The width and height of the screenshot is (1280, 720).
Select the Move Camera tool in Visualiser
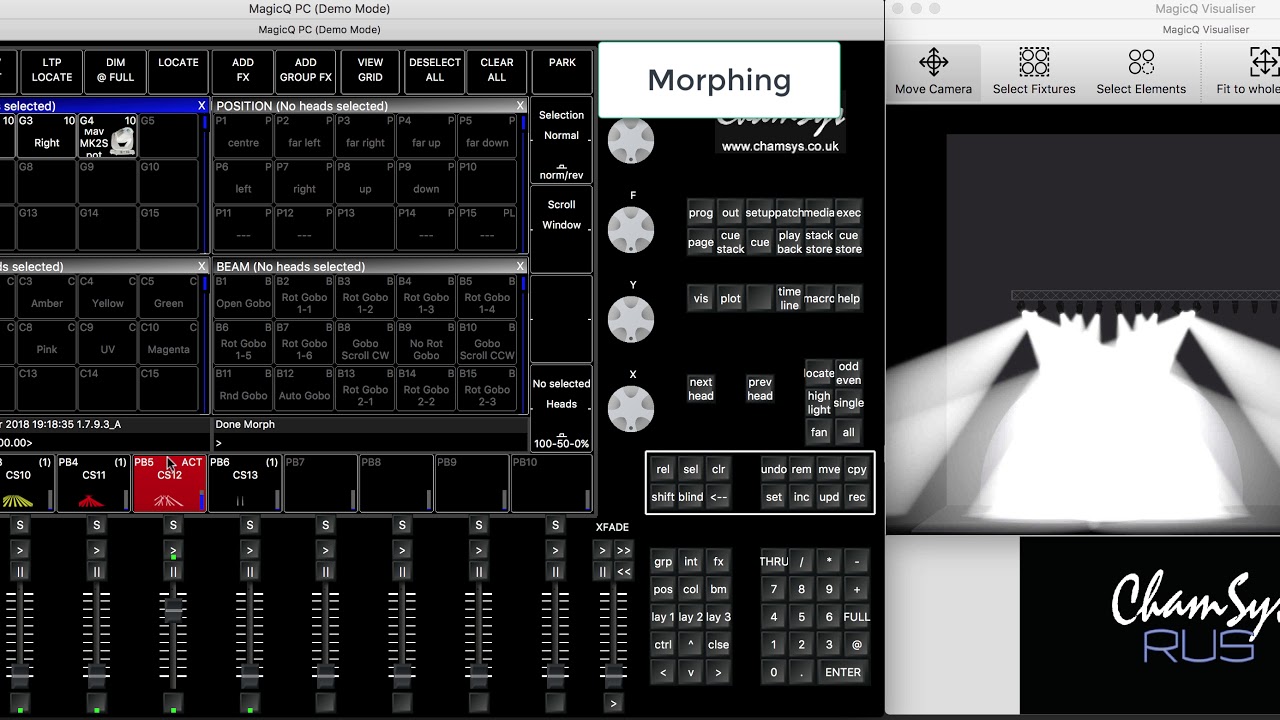933,72
